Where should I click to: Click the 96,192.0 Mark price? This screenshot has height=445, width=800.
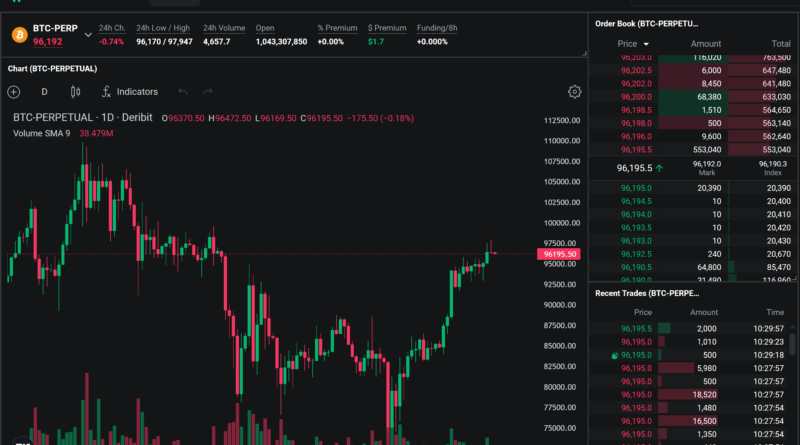pyautogui.click(x=707, y=164)
